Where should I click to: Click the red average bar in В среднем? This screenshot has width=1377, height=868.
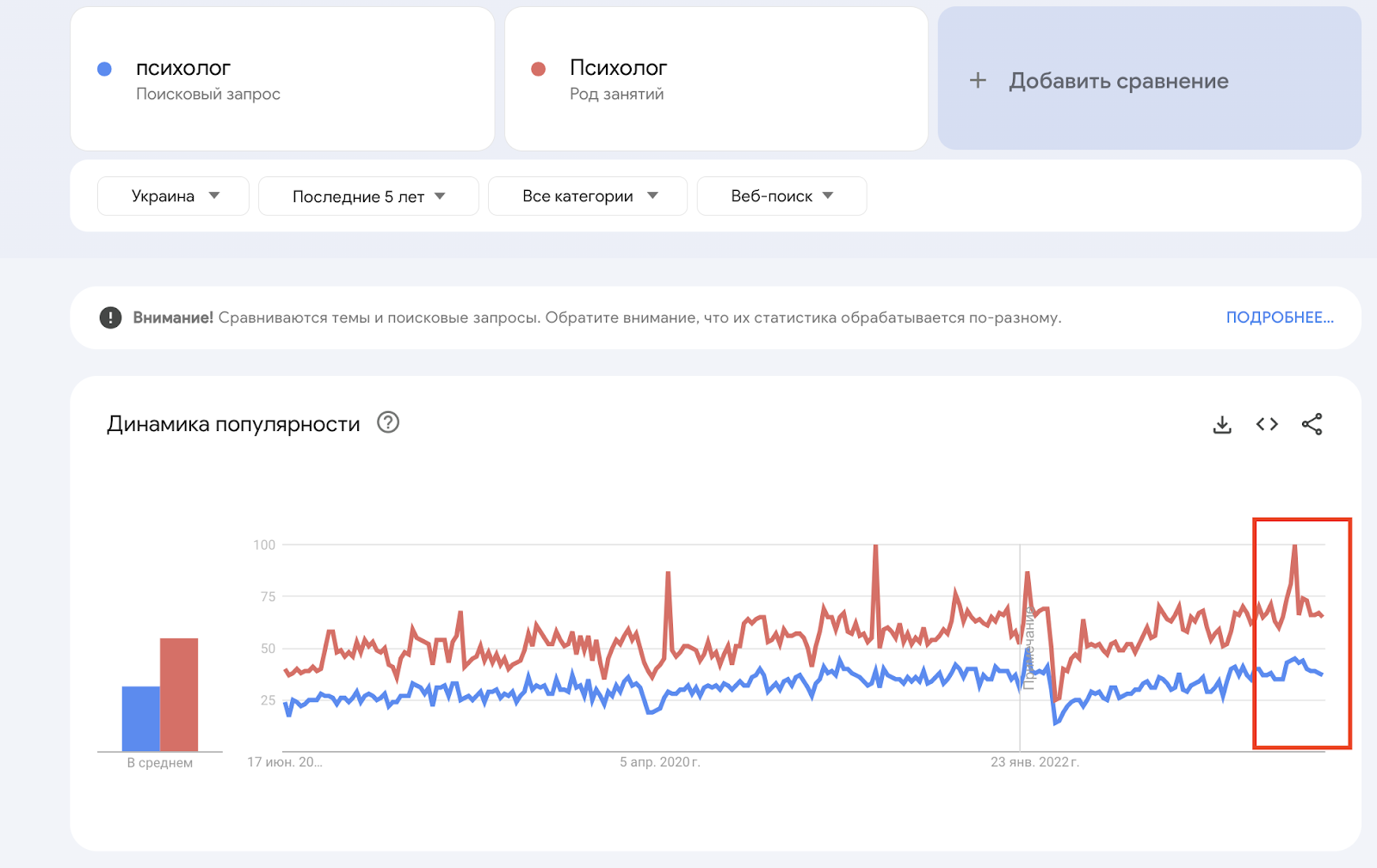pos(179,695)
